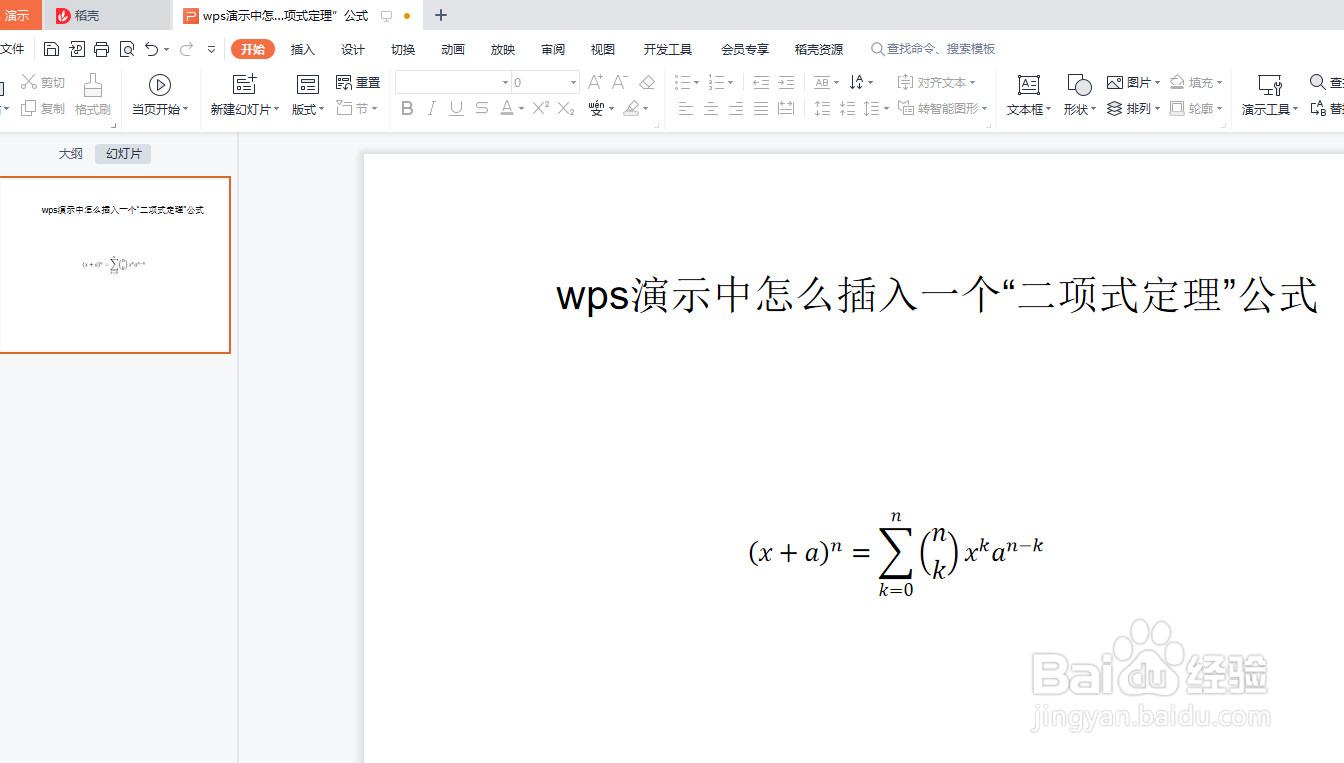
Task: Click the Cut (剪切) scissors icon
Action: tap(28, 82)
